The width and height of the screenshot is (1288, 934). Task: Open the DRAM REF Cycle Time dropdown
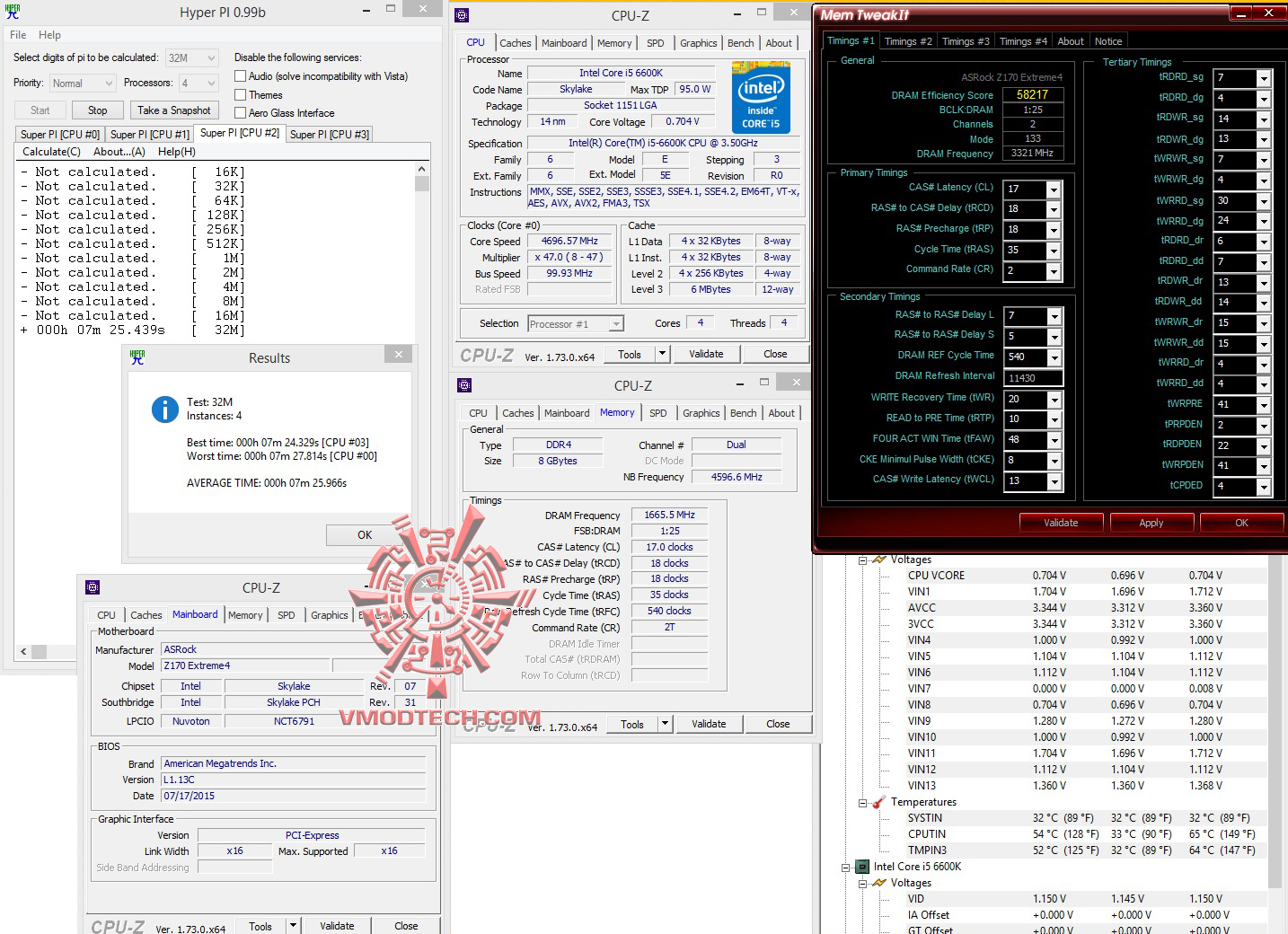click(1054, 358)
